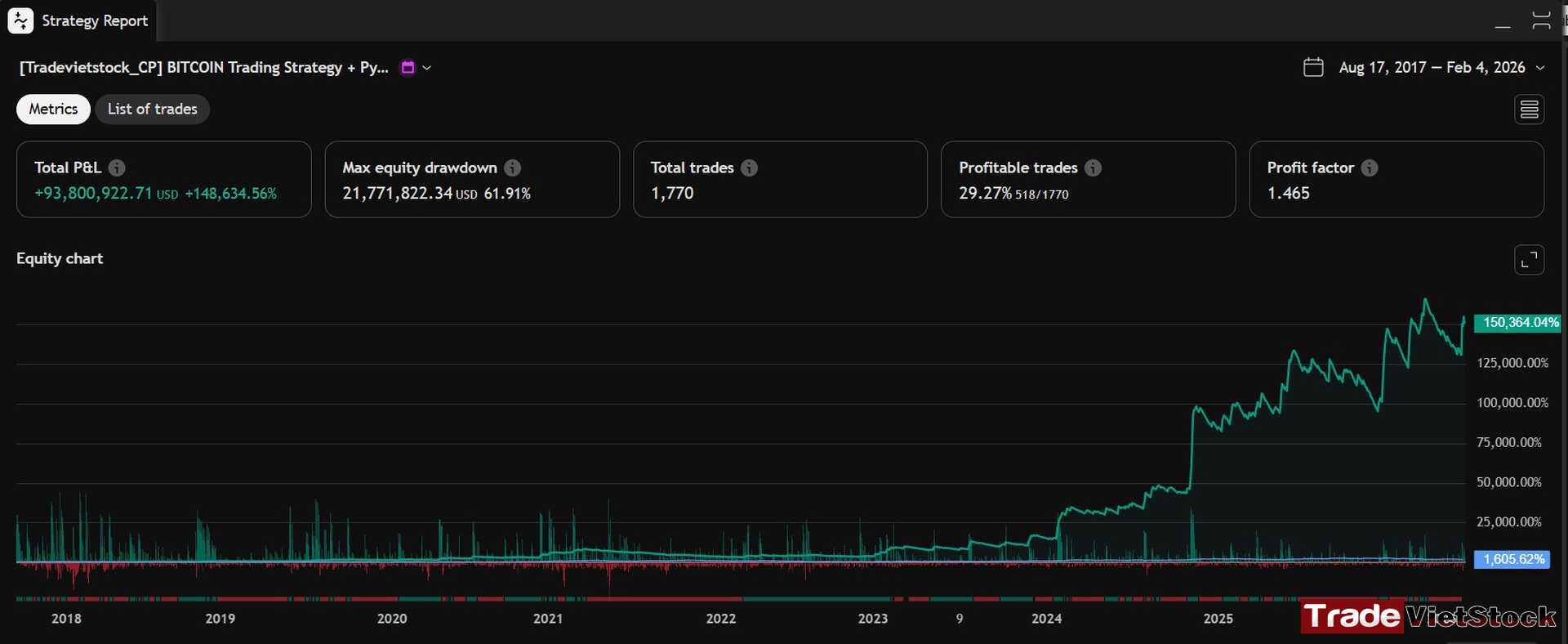Click the purple strategy calendar icon
This screenshot has height=644, width=1568.
click(x=408, y=68)
